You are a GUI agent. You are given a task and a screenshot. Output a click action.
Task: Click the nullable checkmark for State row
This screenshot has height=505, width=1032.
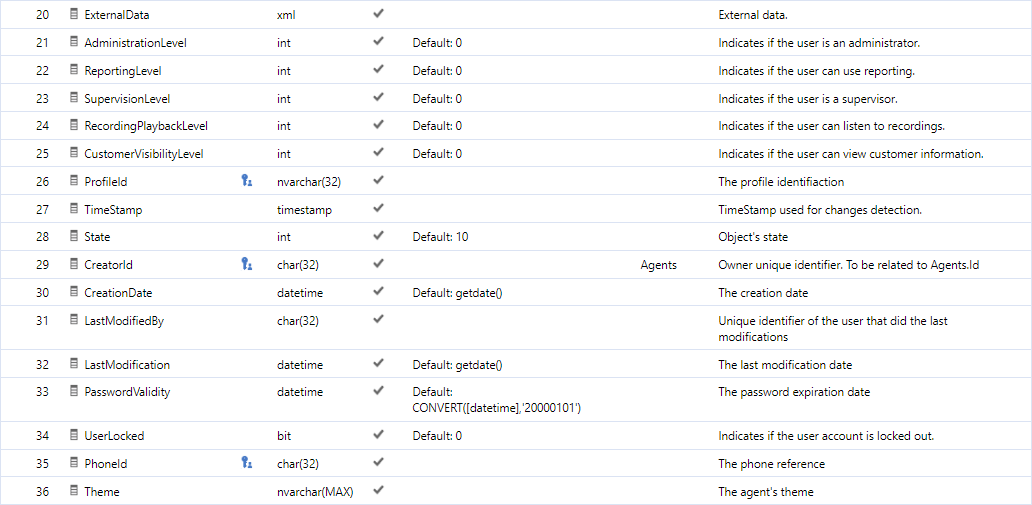378,236
